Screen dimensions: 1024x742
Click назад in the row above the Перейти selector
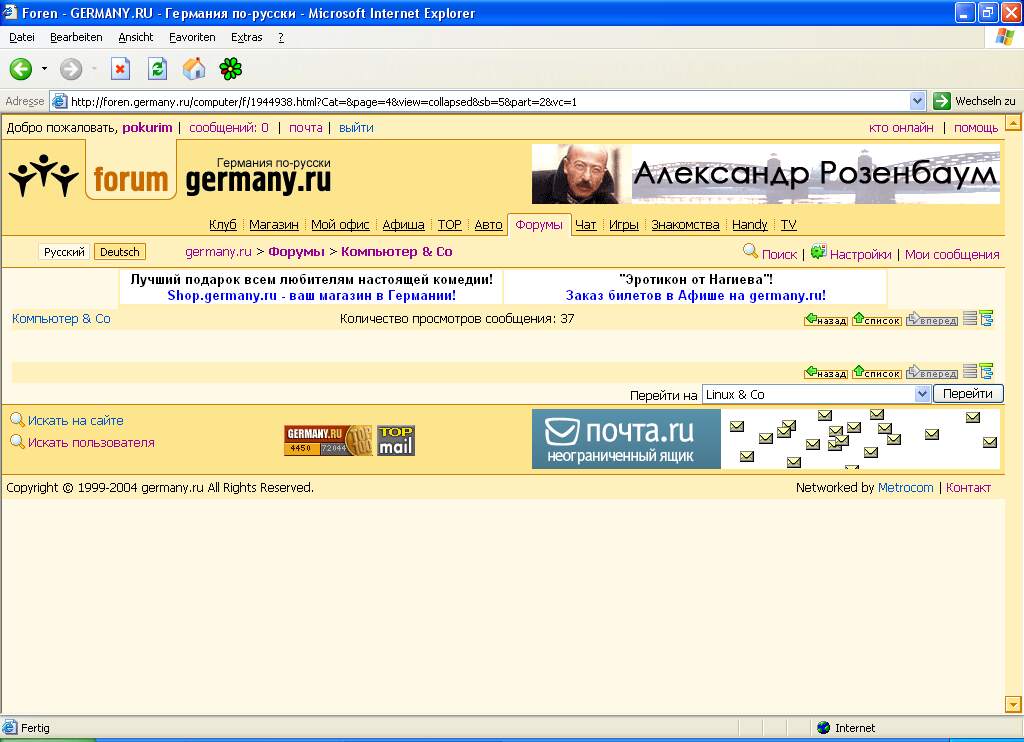click(826, 372)
